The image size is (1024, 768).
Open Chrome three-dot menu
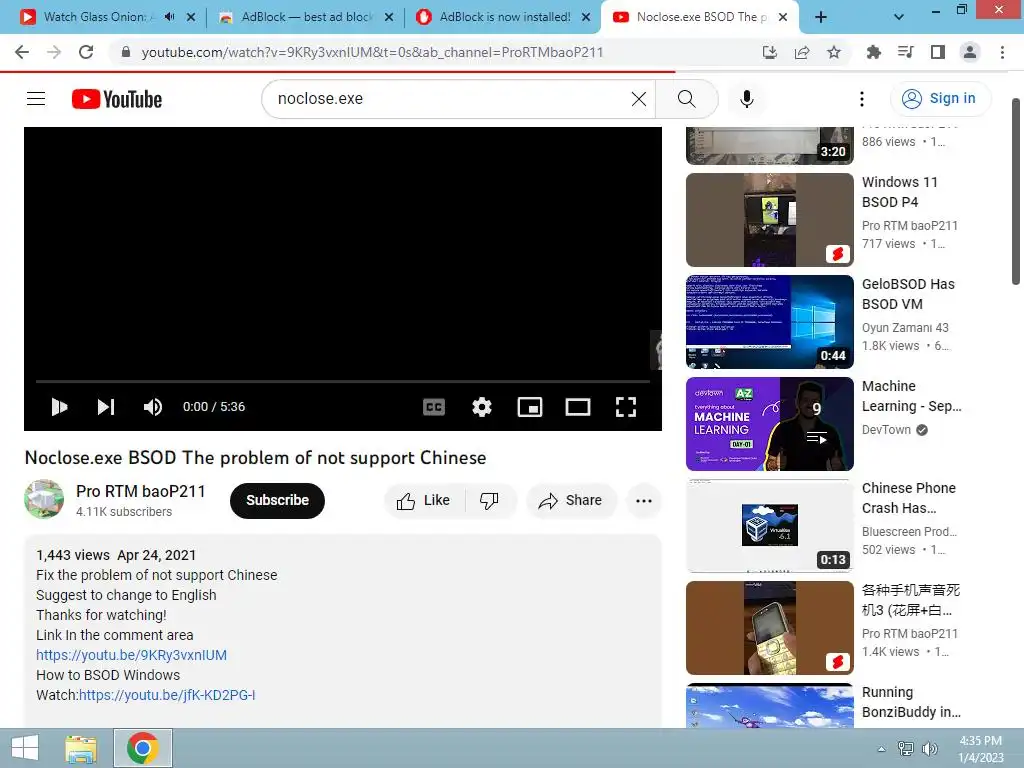click(1002, 52)
